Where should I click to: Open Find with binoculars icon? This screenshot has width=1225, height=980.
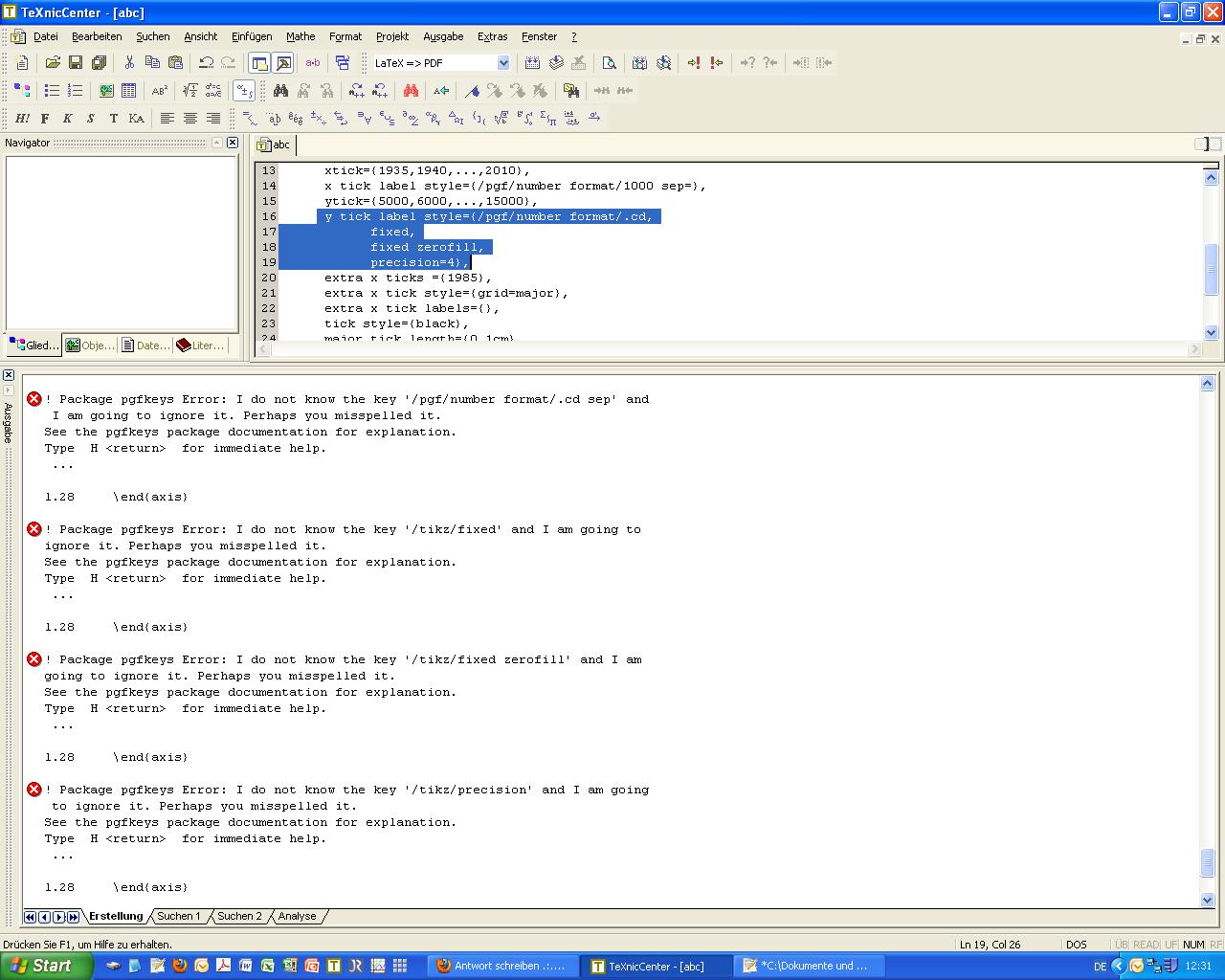pos(281,91)
